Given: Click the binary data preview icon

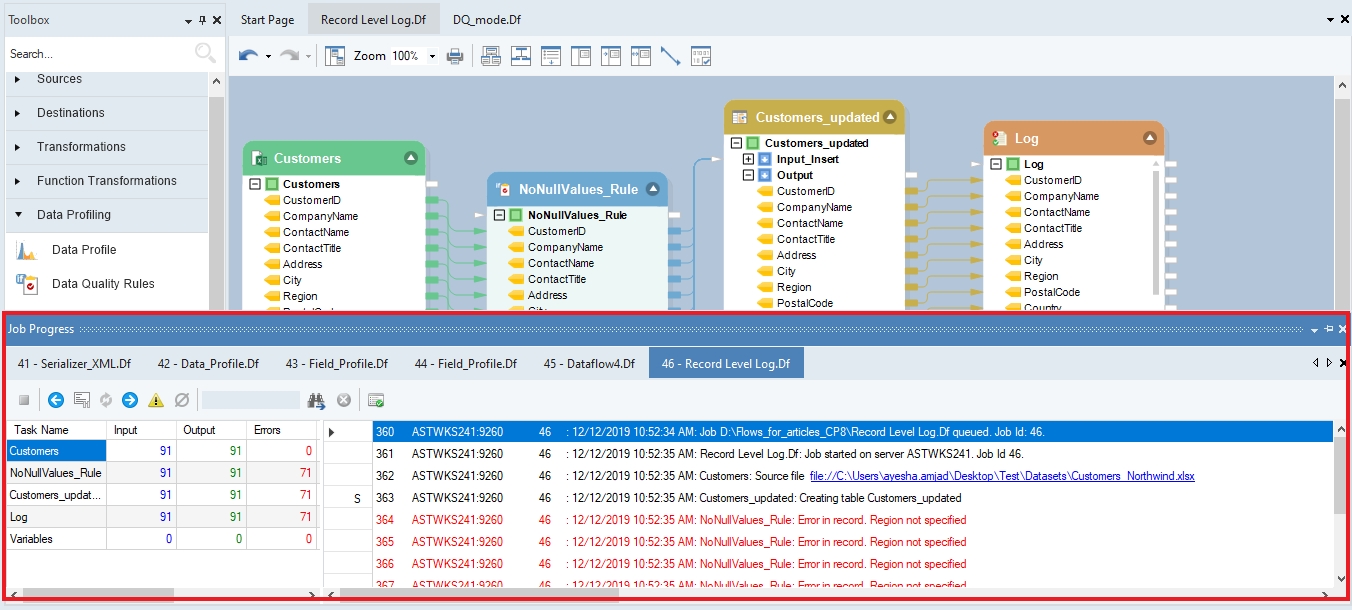Looking at the screenshot, I should tap(701, 56).
